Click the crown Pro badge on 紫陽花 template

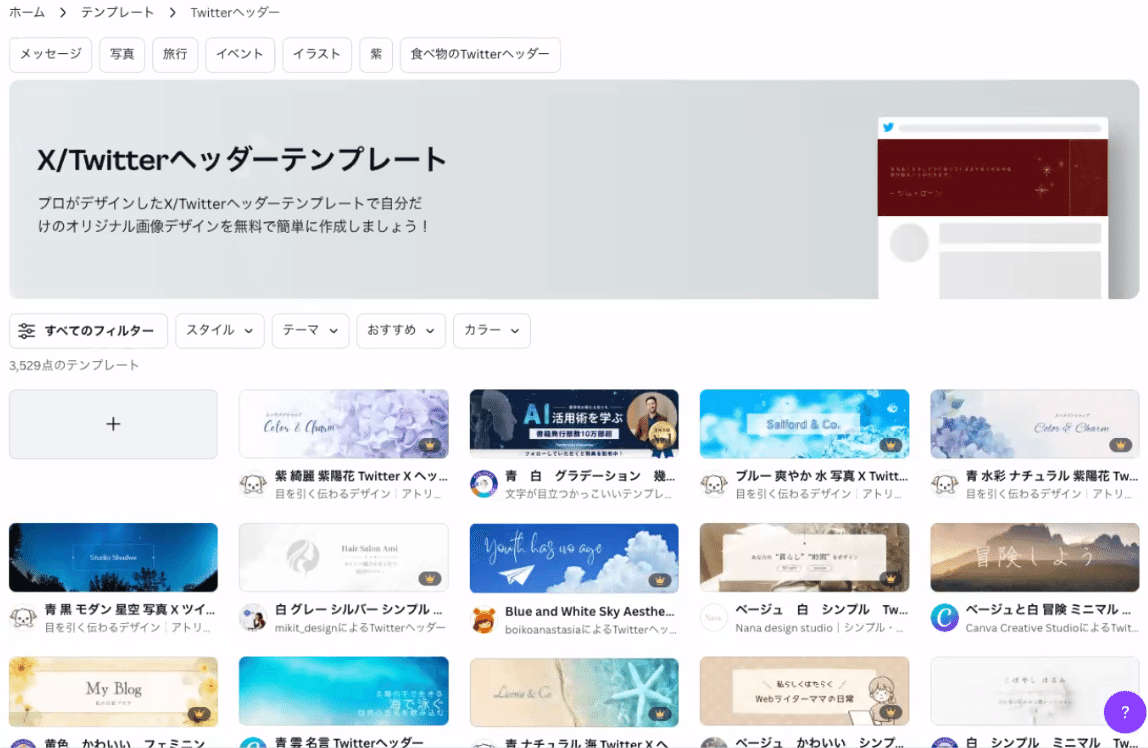pyautogui.click(x=428, y=448)
